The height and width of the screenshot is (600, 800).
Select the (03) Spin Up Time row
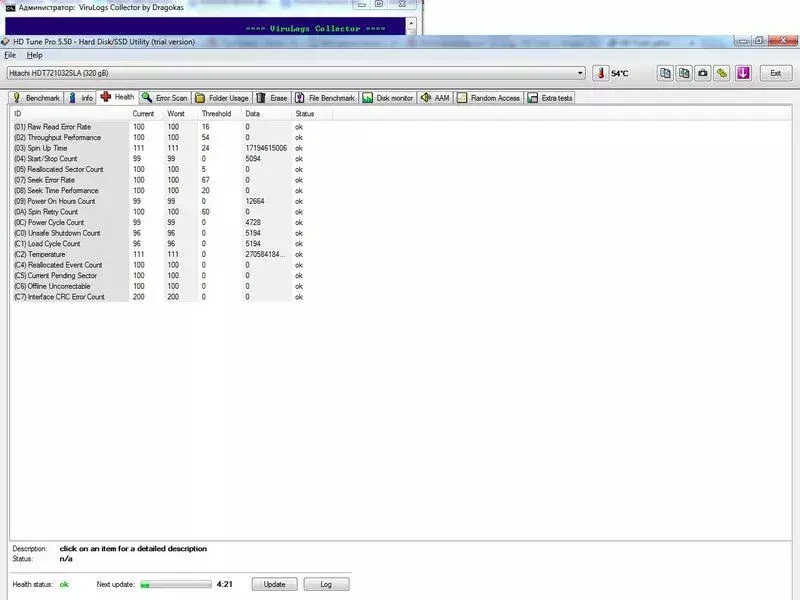(158, 148)
